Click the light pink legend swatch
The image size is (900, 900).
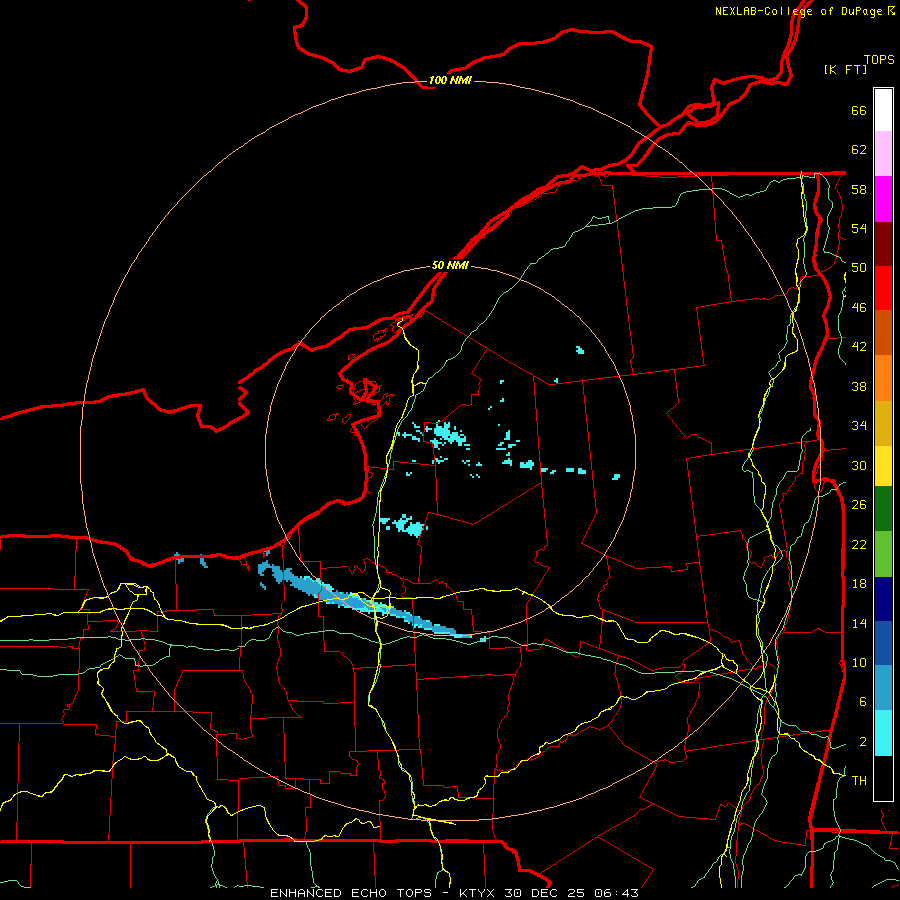(883, 153)
